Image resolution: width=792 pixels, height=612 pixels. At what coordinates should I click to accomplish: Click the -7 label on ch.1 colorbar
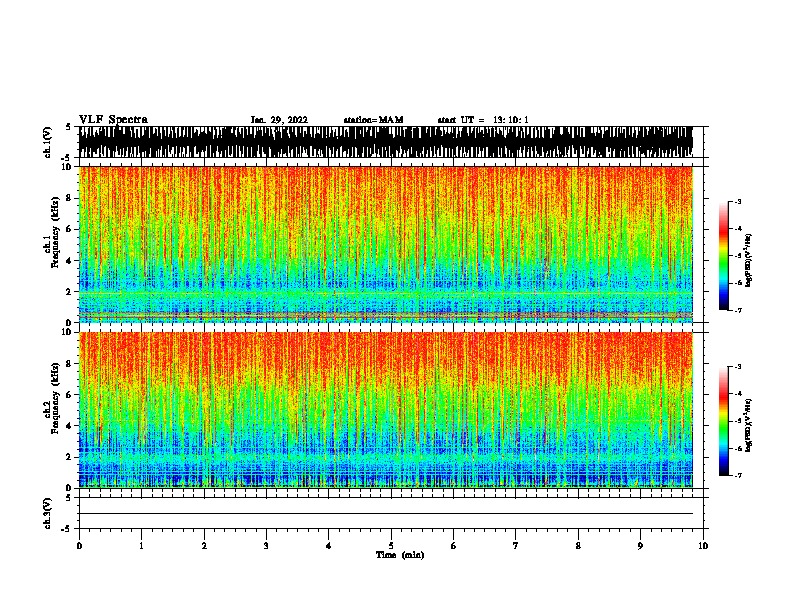pos(738,310)
